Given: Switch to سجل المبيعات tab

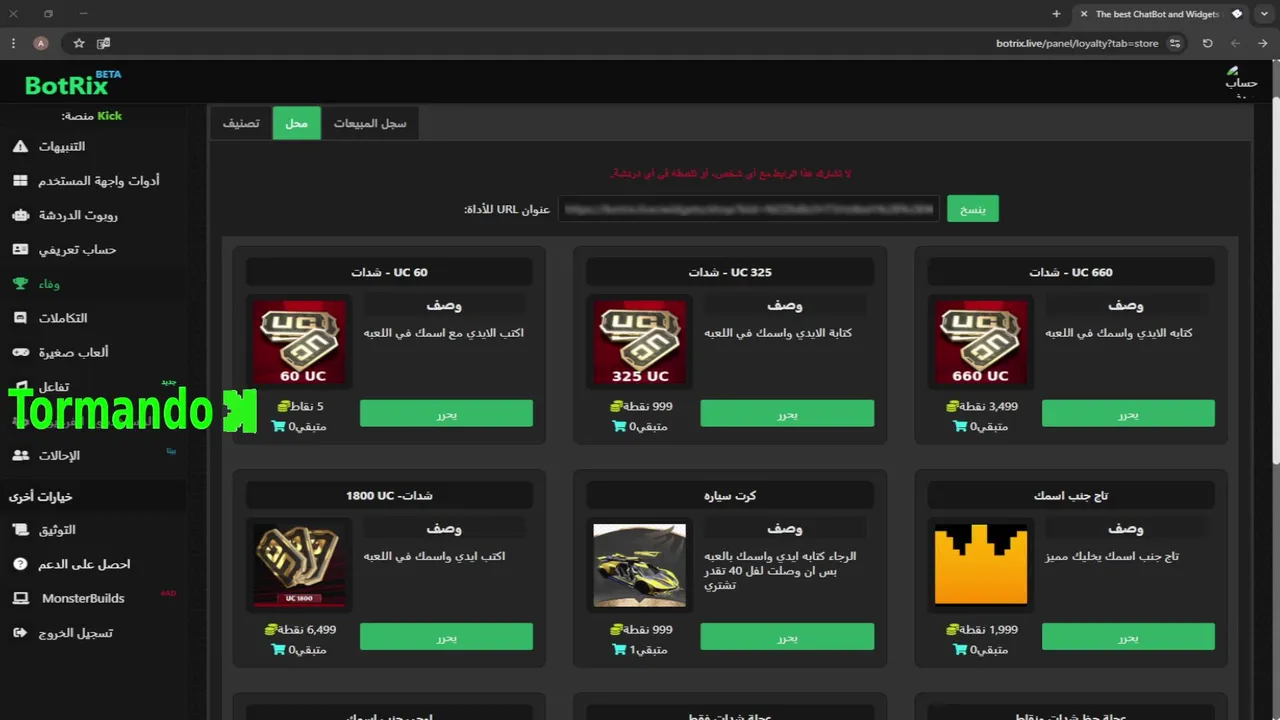Looking at the screenshot, I should pyautogui.click(x=370, y=123).
